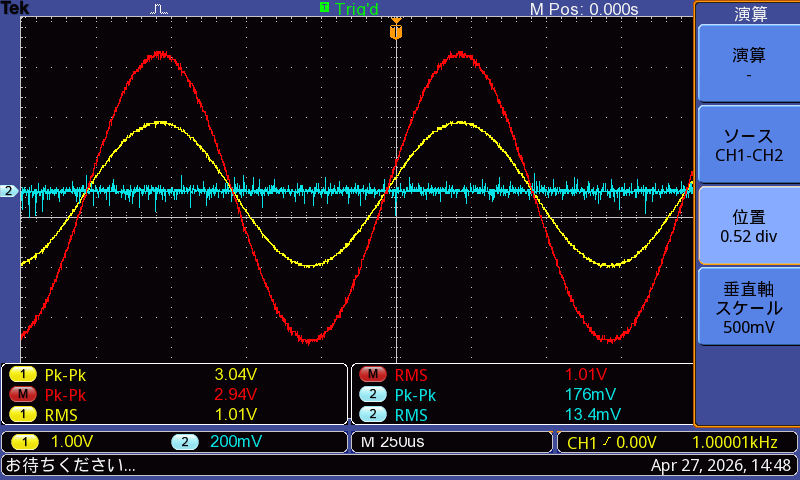Click the CH1 trigger source label

[x=582, y=443]
